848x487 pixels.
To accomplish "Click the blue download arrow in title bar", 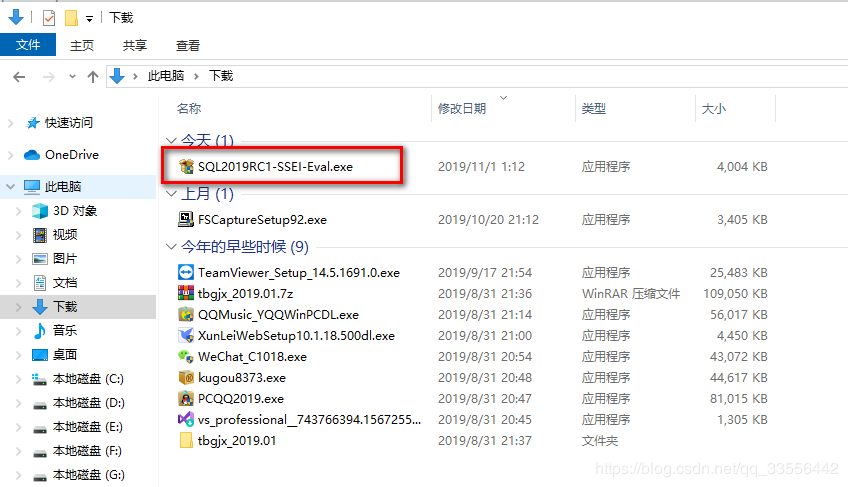I will pos(16,17).
